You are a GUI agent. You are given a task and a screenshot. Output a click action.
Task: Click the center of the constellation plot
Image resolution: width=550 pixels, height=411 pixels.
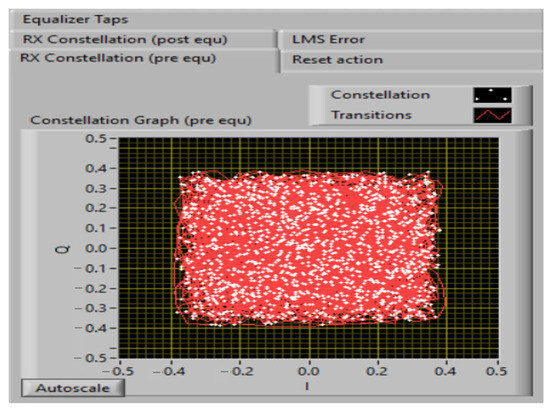pos(309,248)
